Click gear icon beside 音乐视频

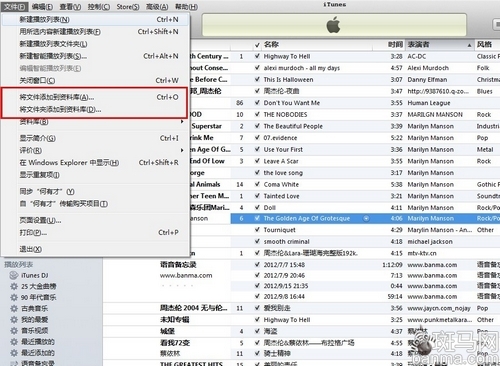coord(14,330)
